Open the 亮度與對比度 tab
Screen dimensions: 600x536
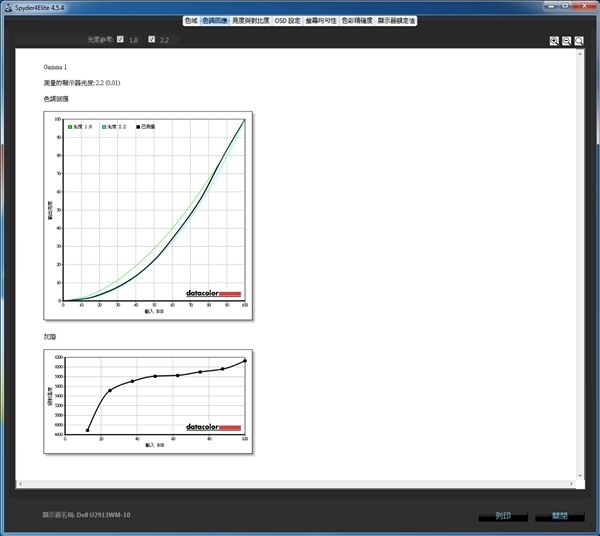[x=251, y=21]
